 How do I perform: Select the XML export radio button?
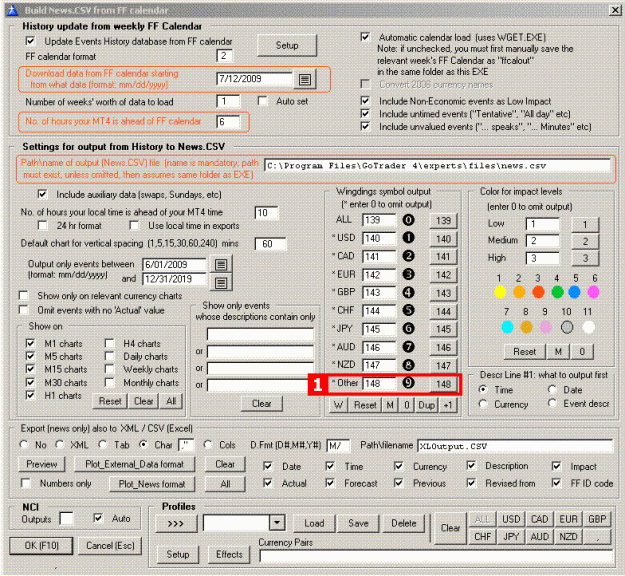tap(60, 444)
